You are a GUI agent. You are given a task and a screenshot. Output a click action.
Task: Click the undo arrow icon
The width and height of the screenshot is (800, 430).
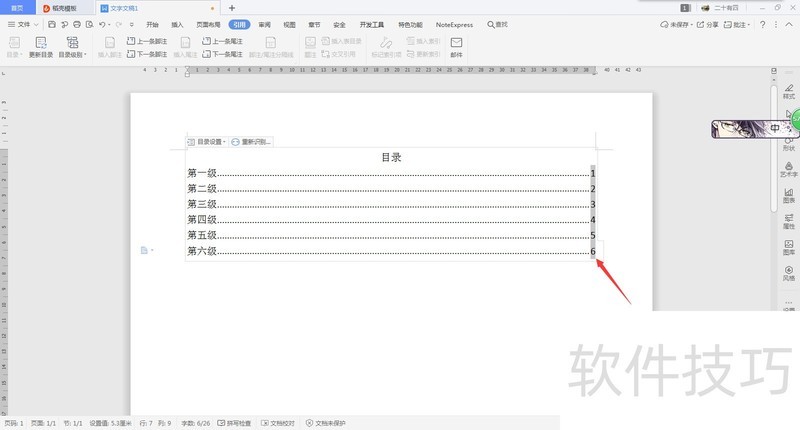(102, 24)
